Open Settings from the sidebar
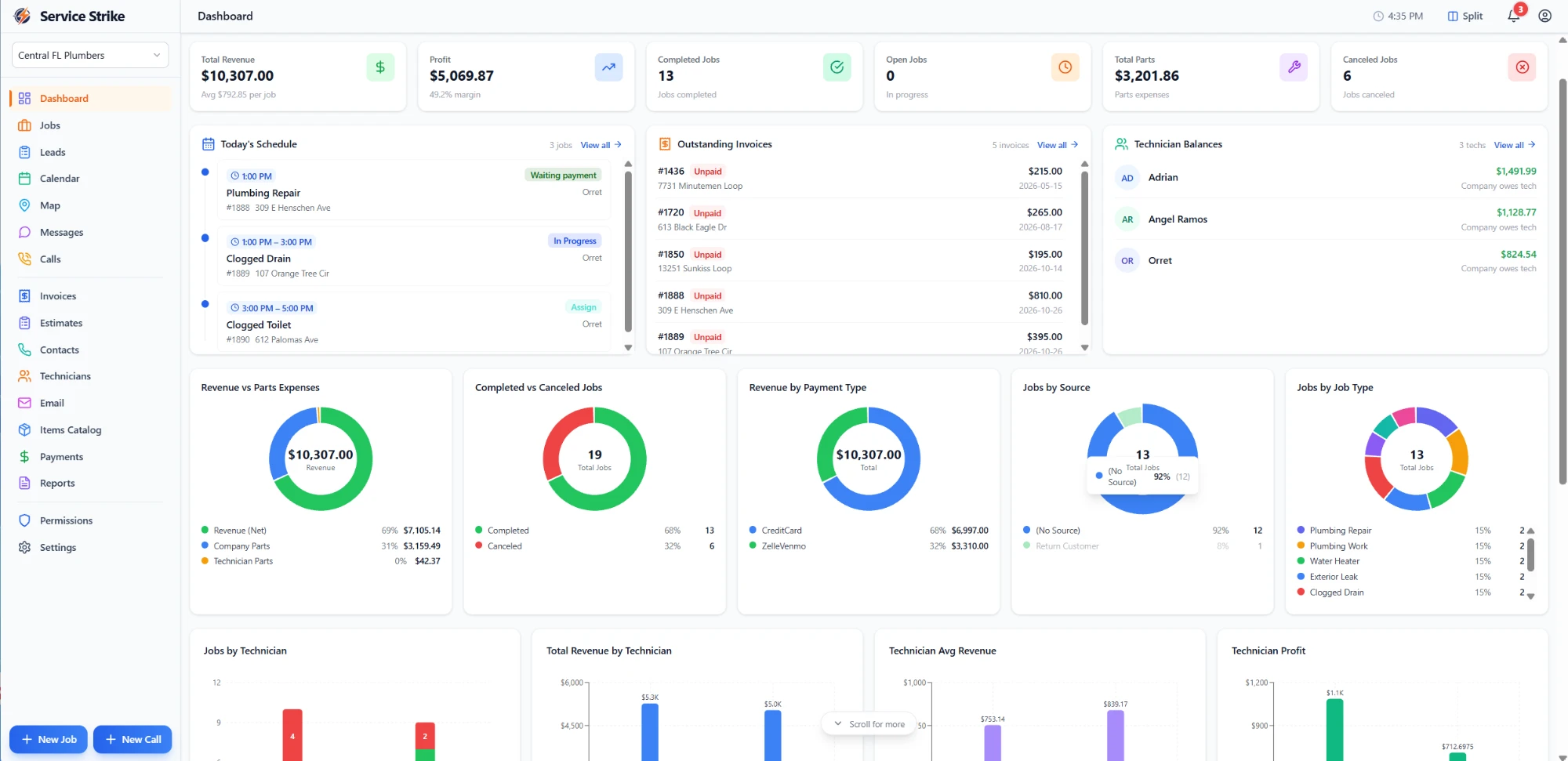Viewport: 1568px width, 761px height. pos(90,547)
